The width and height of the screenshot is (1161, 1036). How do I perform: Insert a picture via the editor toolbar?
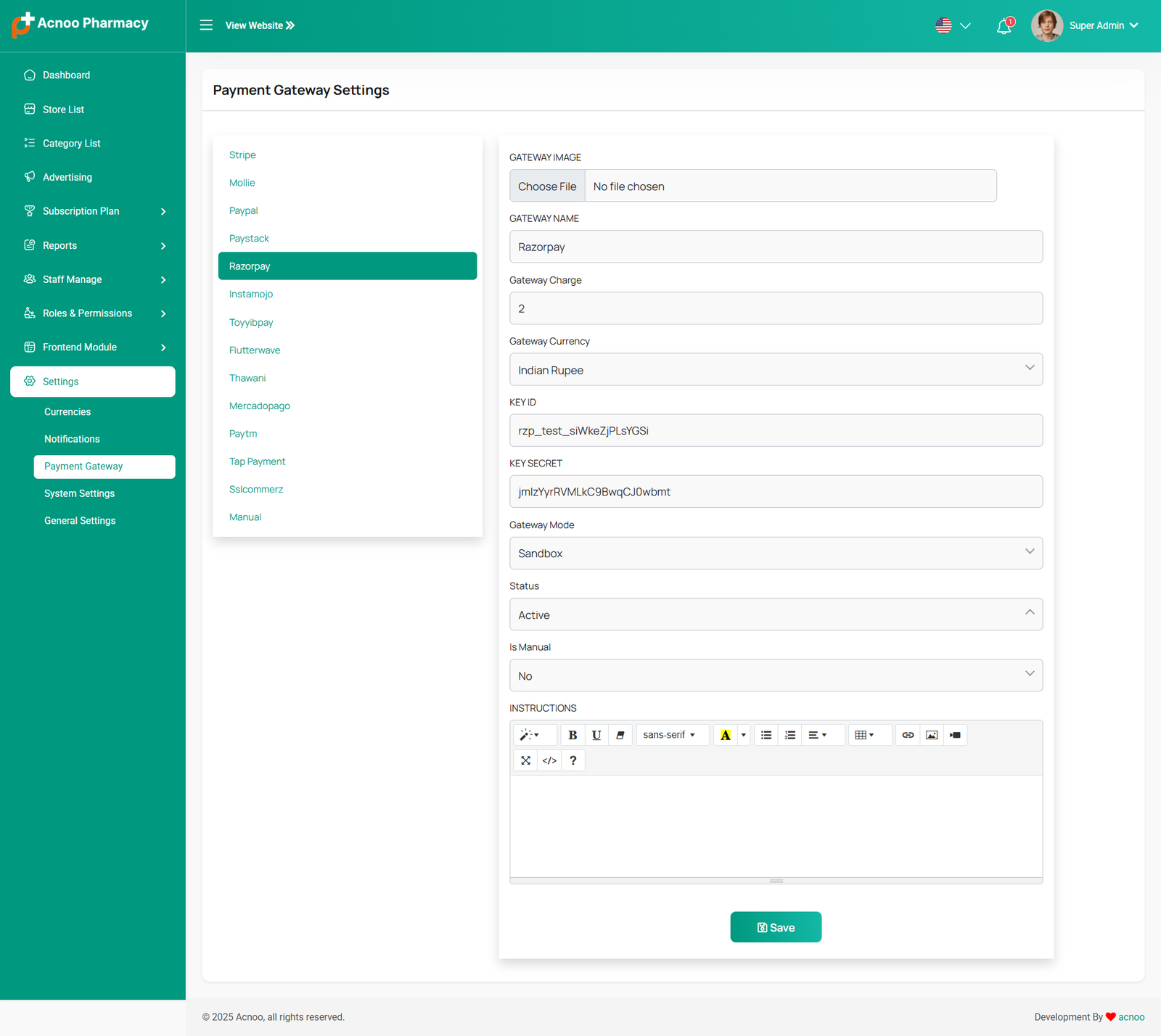click(932, 735)
